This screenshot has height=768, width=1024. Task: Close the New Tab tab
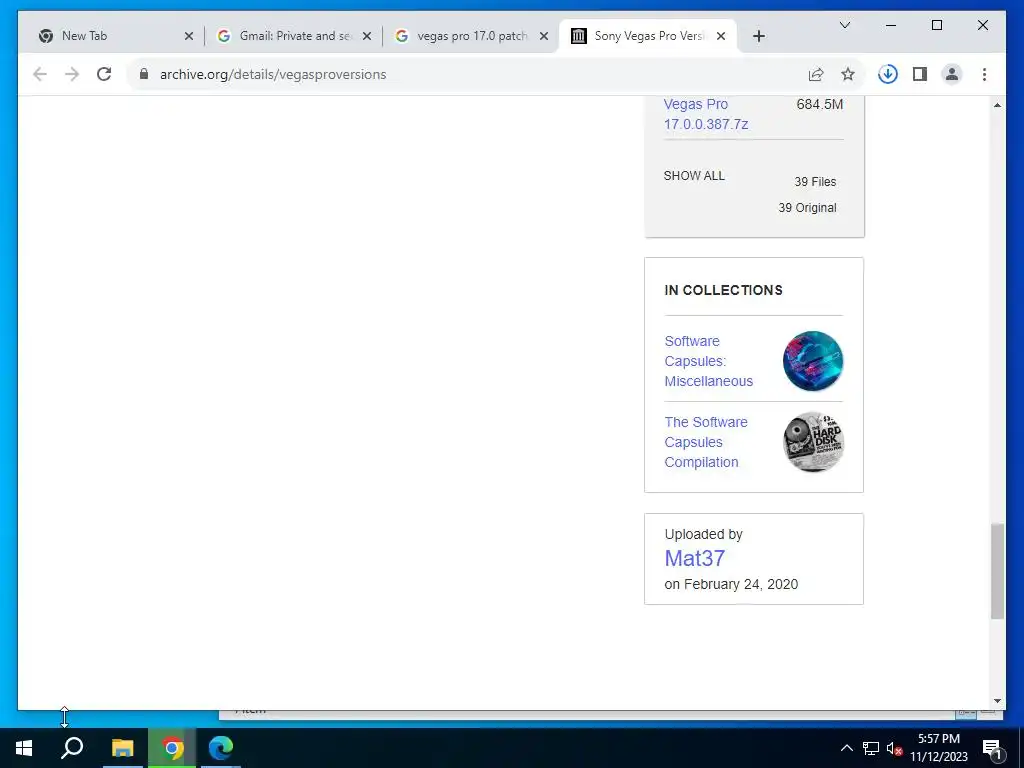click(189, 37)
